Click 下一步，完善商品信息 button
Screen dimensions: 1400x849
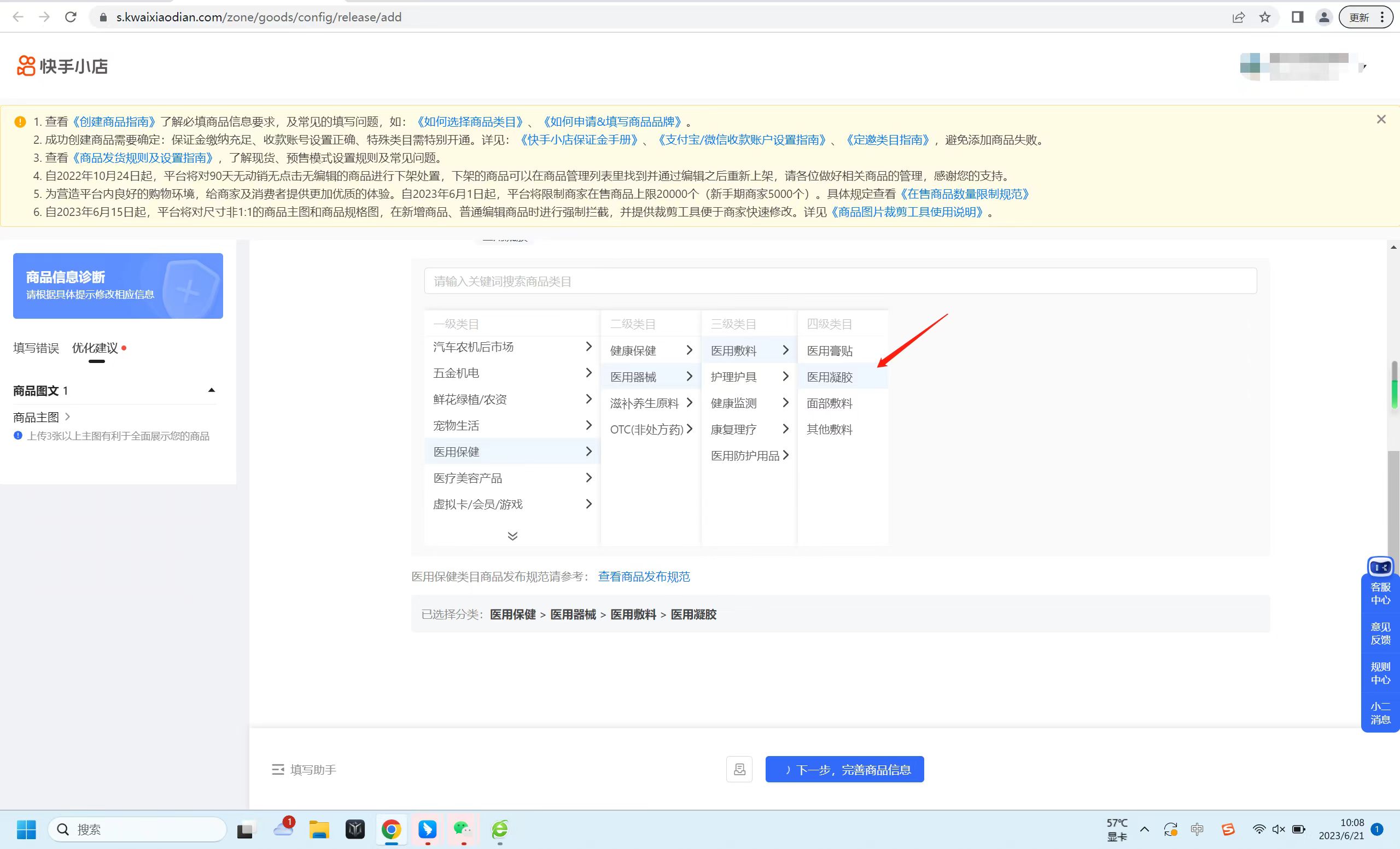coord(844,769)
